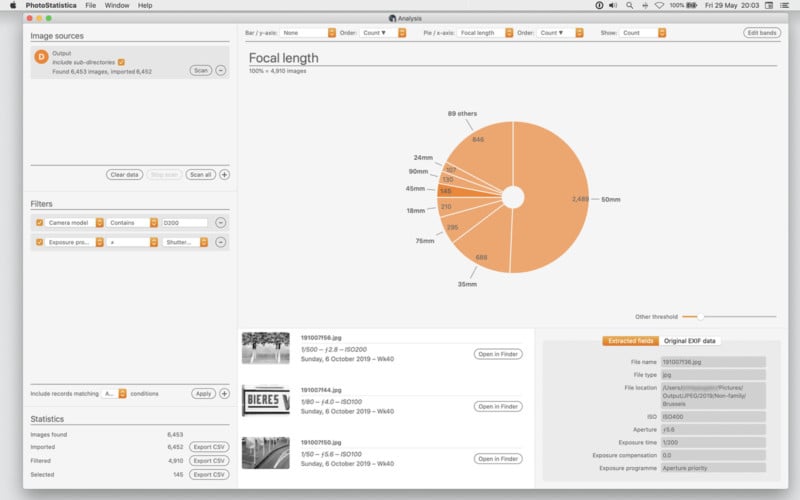The height and width of the screenshot is (500, 800).
Task: Open the Exposure programme field dropdown
Action: pyautogui.click(x=74, y=242)
